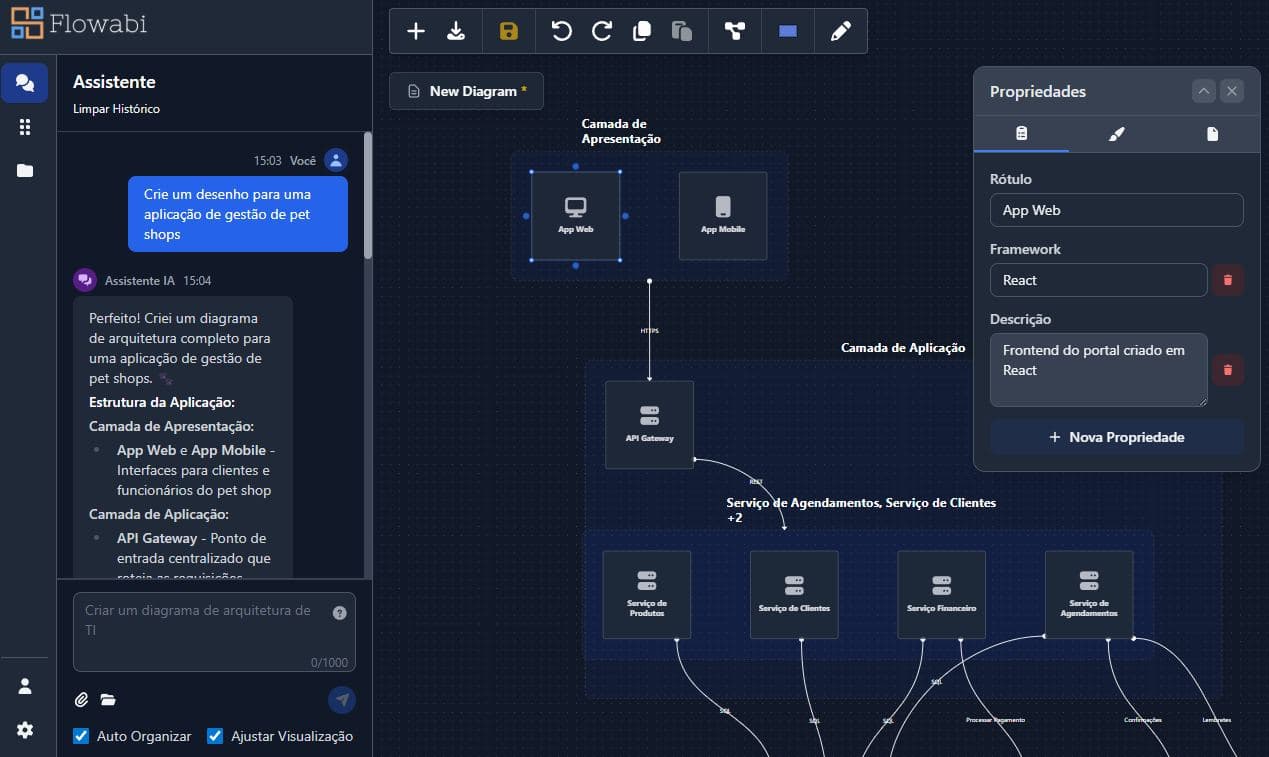Click the download diagram icon in toolbar

456,31
